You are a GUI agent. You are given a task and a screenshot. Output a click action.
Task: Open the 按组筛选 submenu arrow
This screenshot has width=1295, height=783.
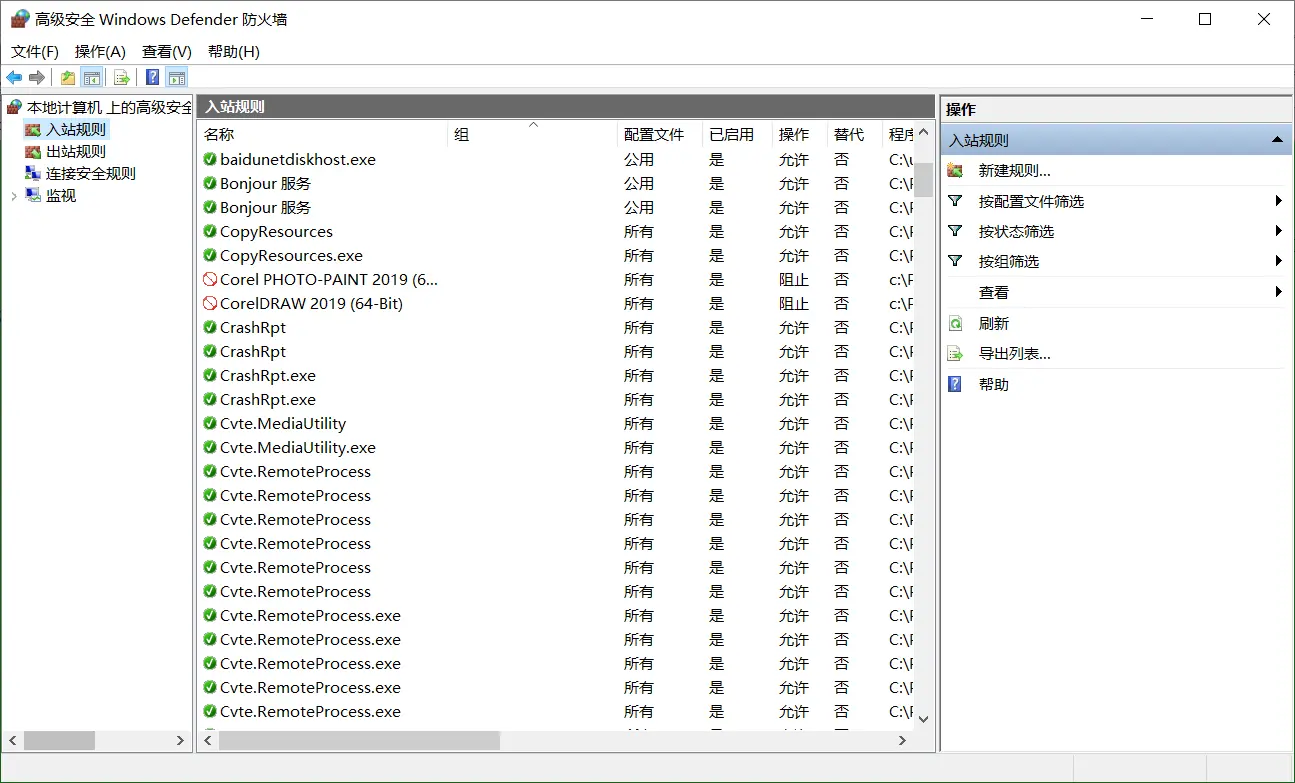[x=1279, y=261]
